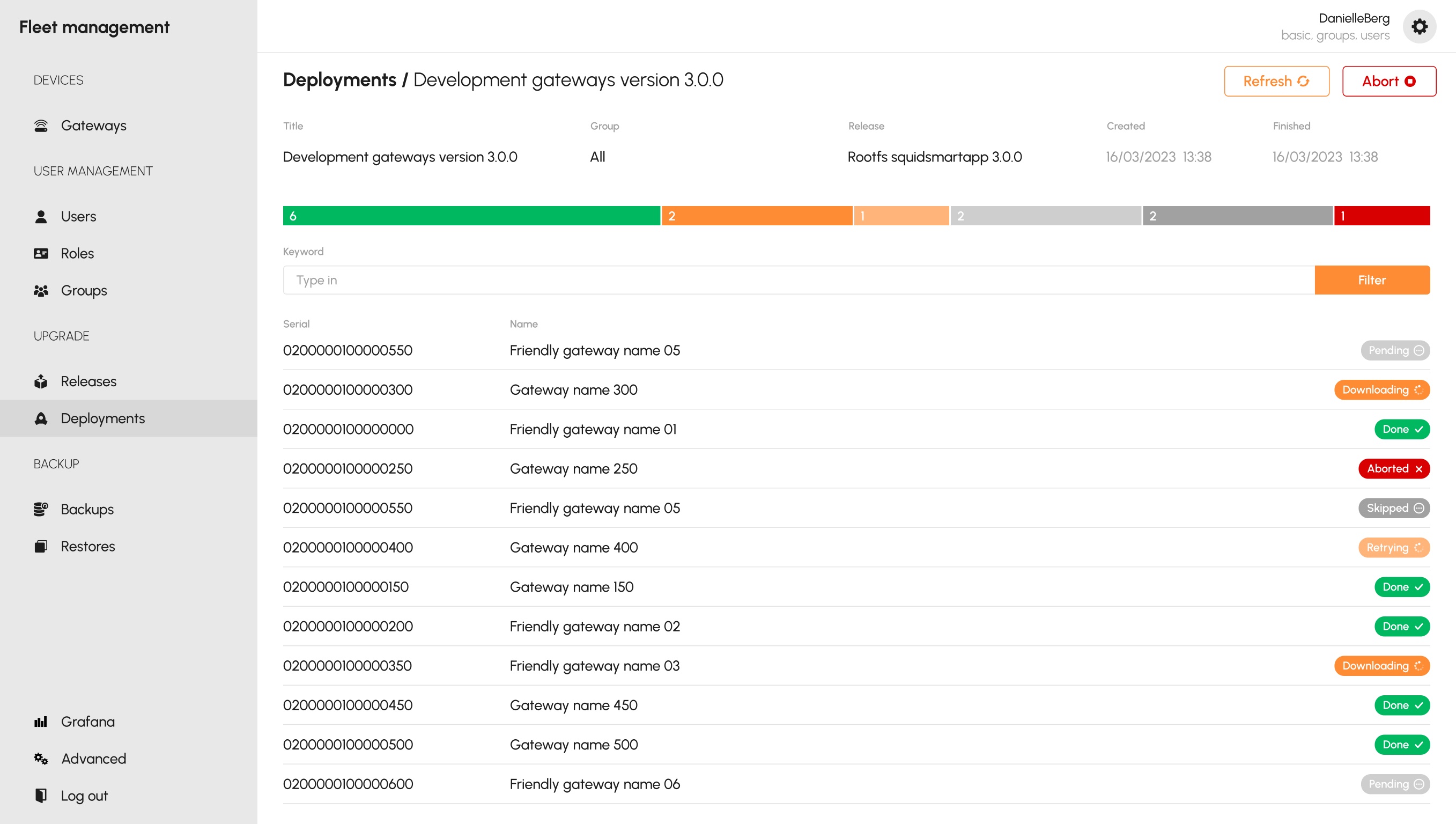Select serial 0200000100000500
1456x824 pixels.
348,745
